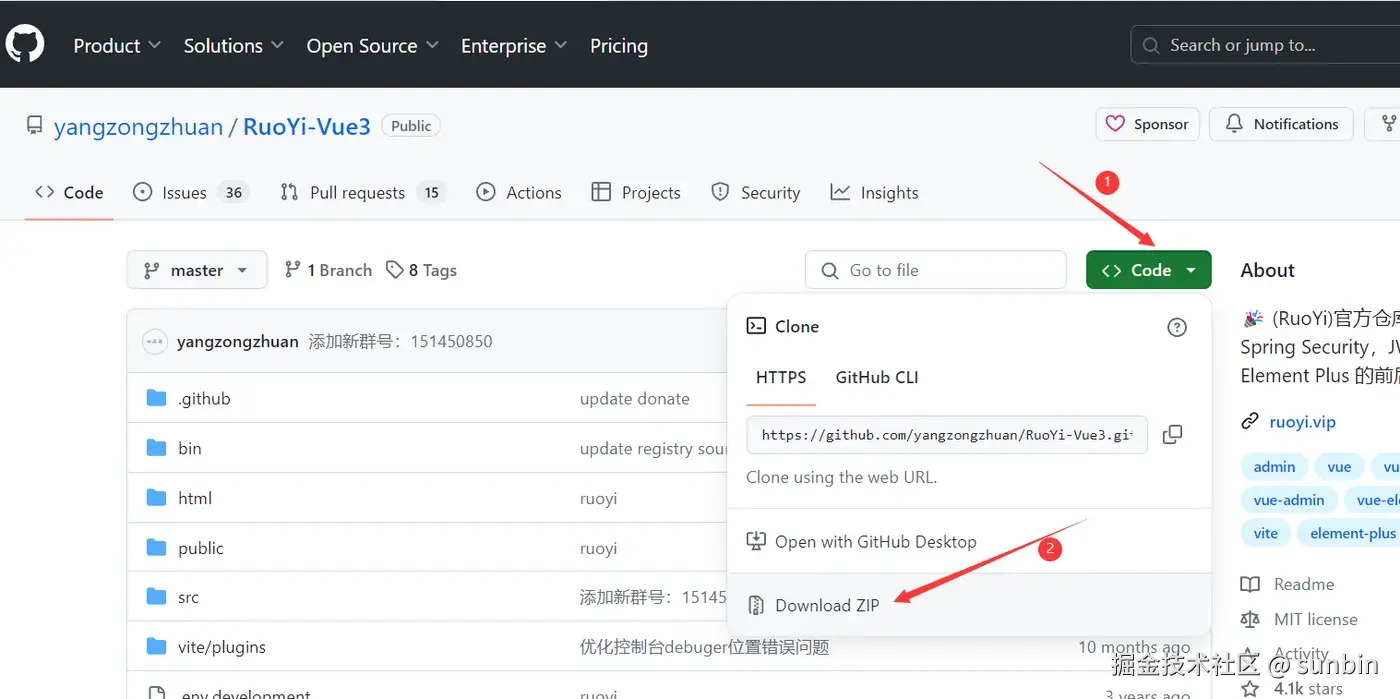Click the admin topic tag
1400x699 pixels.
(1274, 467)
